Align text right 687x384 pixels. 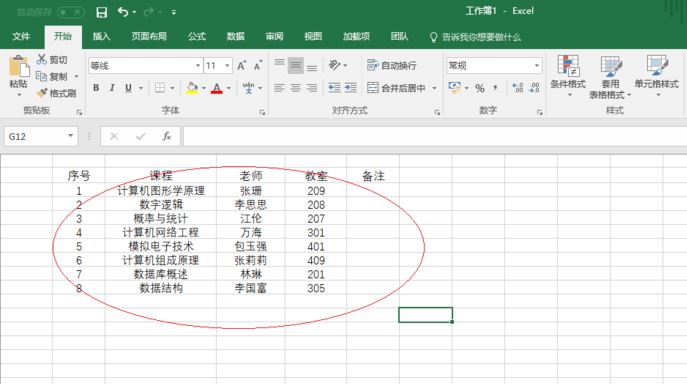tap(312, 88)
